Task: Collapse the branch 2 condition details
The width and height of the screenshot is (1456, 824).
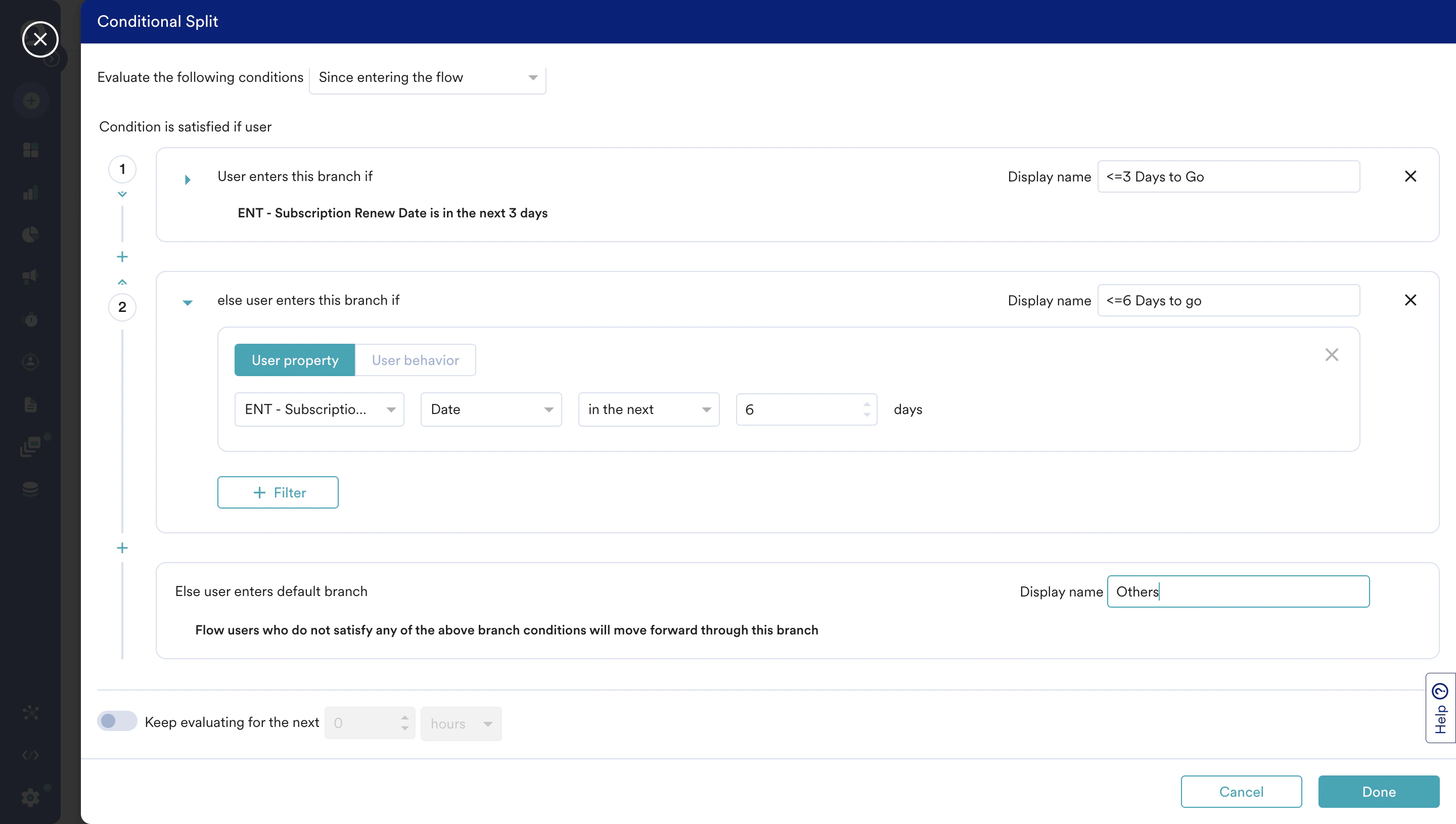Action: [188, 303]
